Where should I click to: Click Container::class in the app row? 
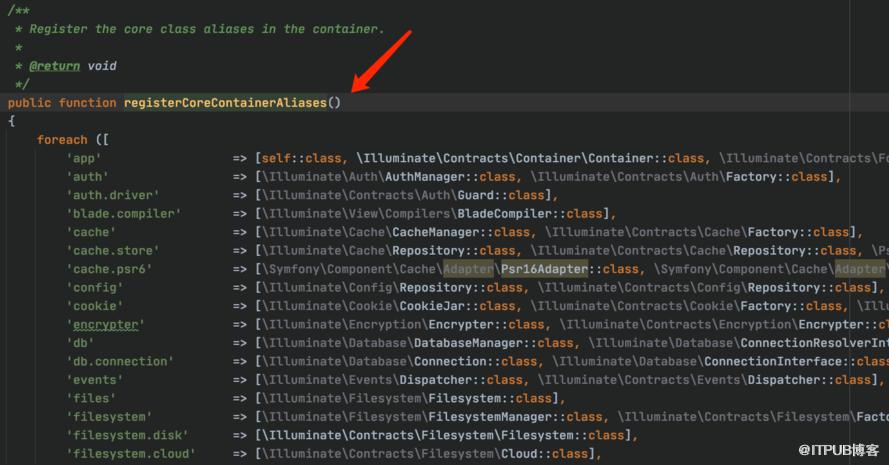[646, 158]
